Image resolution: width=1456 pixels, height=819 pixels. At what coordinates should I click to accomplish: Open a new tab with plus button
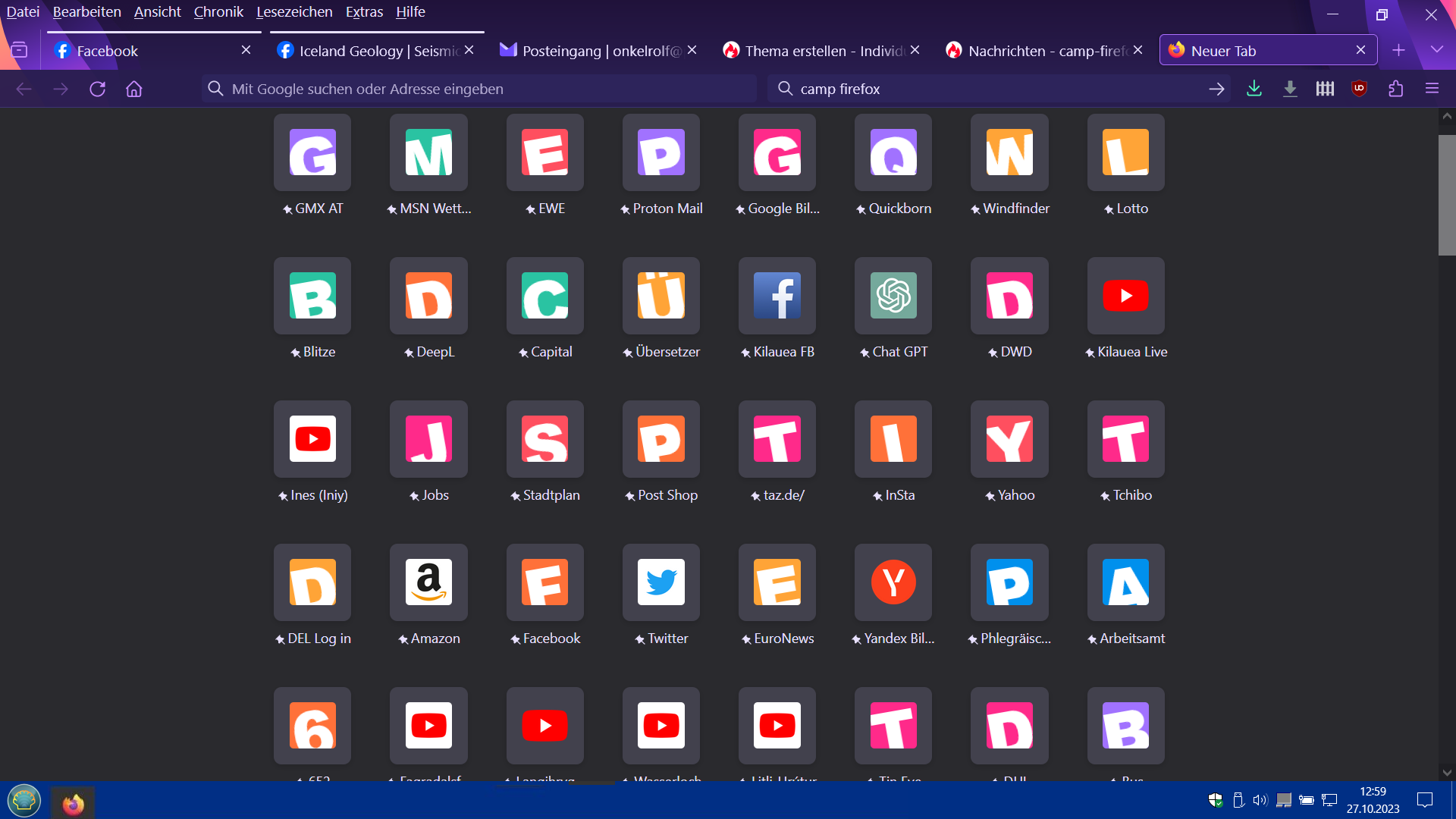pos(1398,50)
